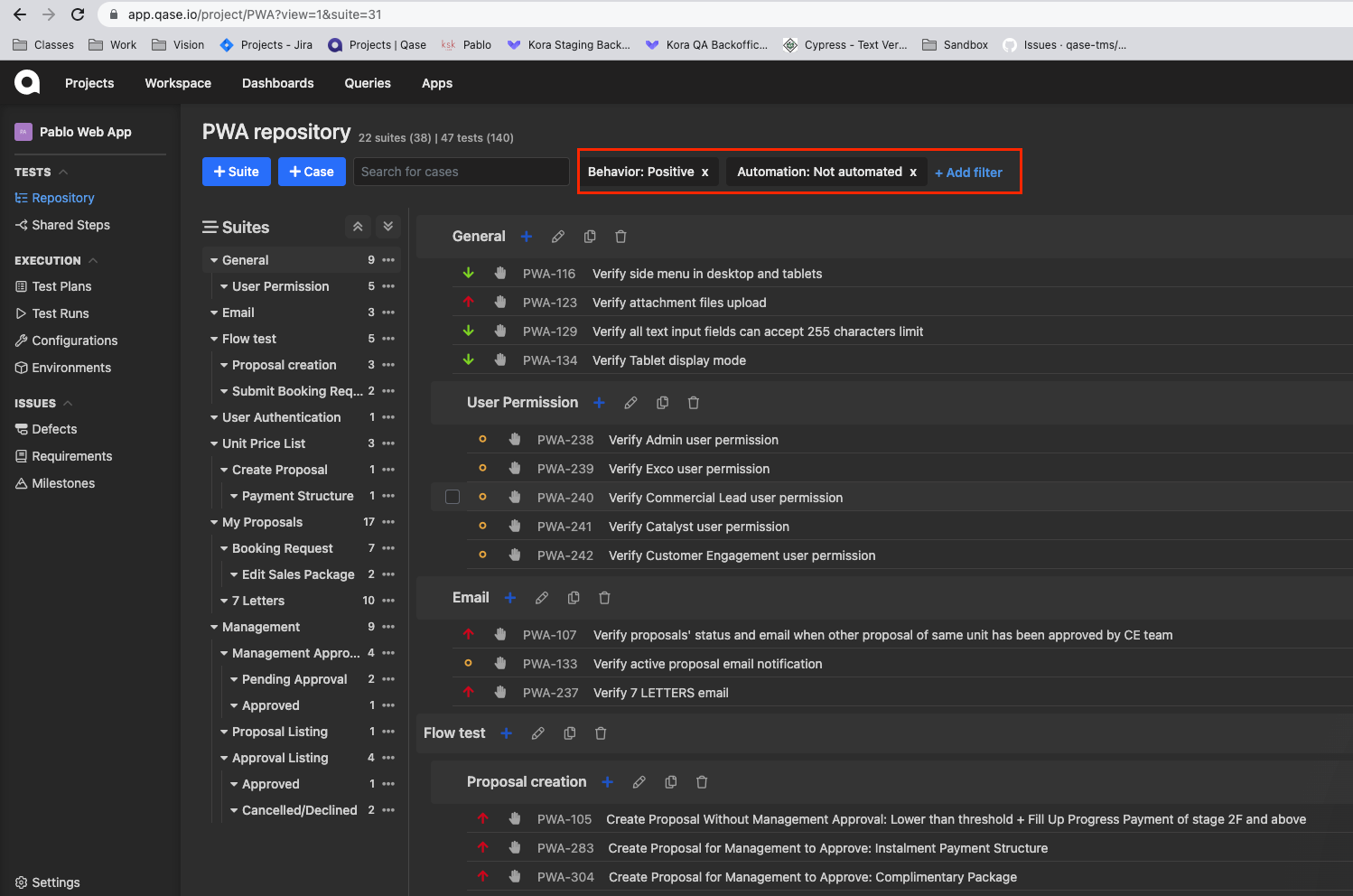Collapse the TESTS sidebar section

[63, 172]
